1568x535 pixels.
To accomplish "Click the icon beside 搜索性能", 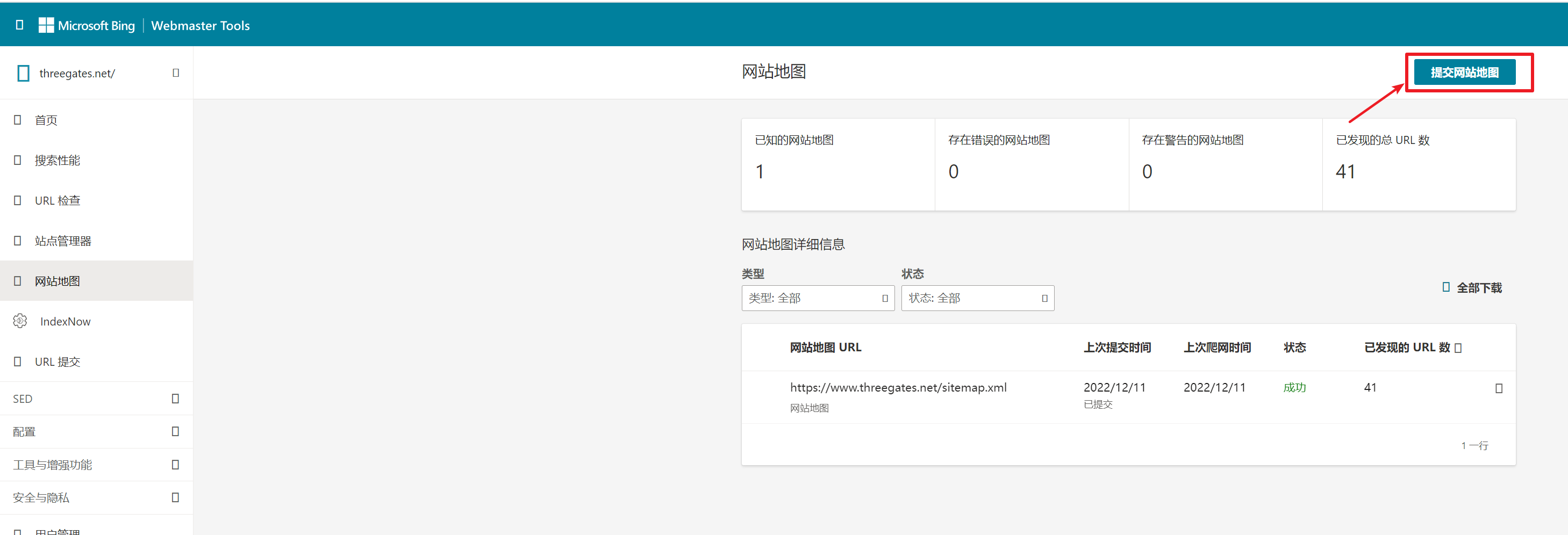I will pos(18,160).
